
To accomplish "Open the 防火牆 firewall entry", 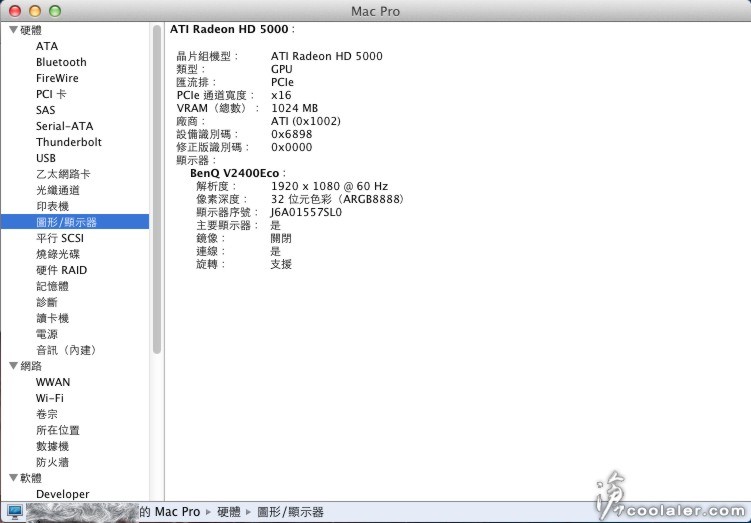I will point(52,462).
